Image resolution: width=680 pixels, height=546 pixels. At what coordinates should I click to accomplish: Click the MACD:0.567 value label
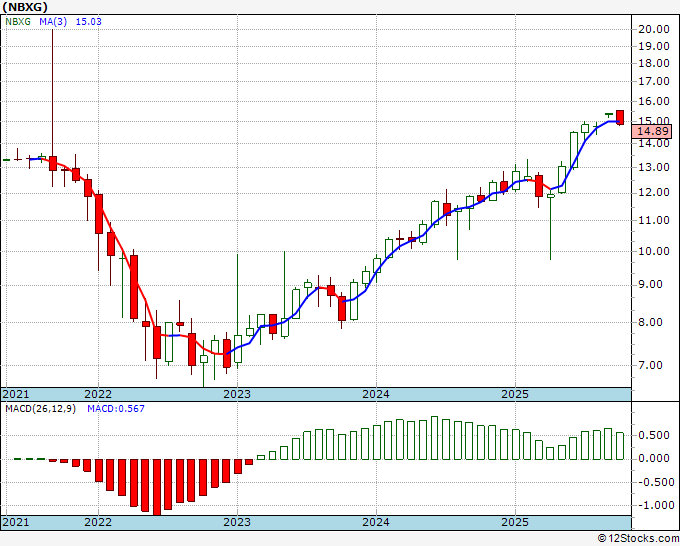pos(116,409)
